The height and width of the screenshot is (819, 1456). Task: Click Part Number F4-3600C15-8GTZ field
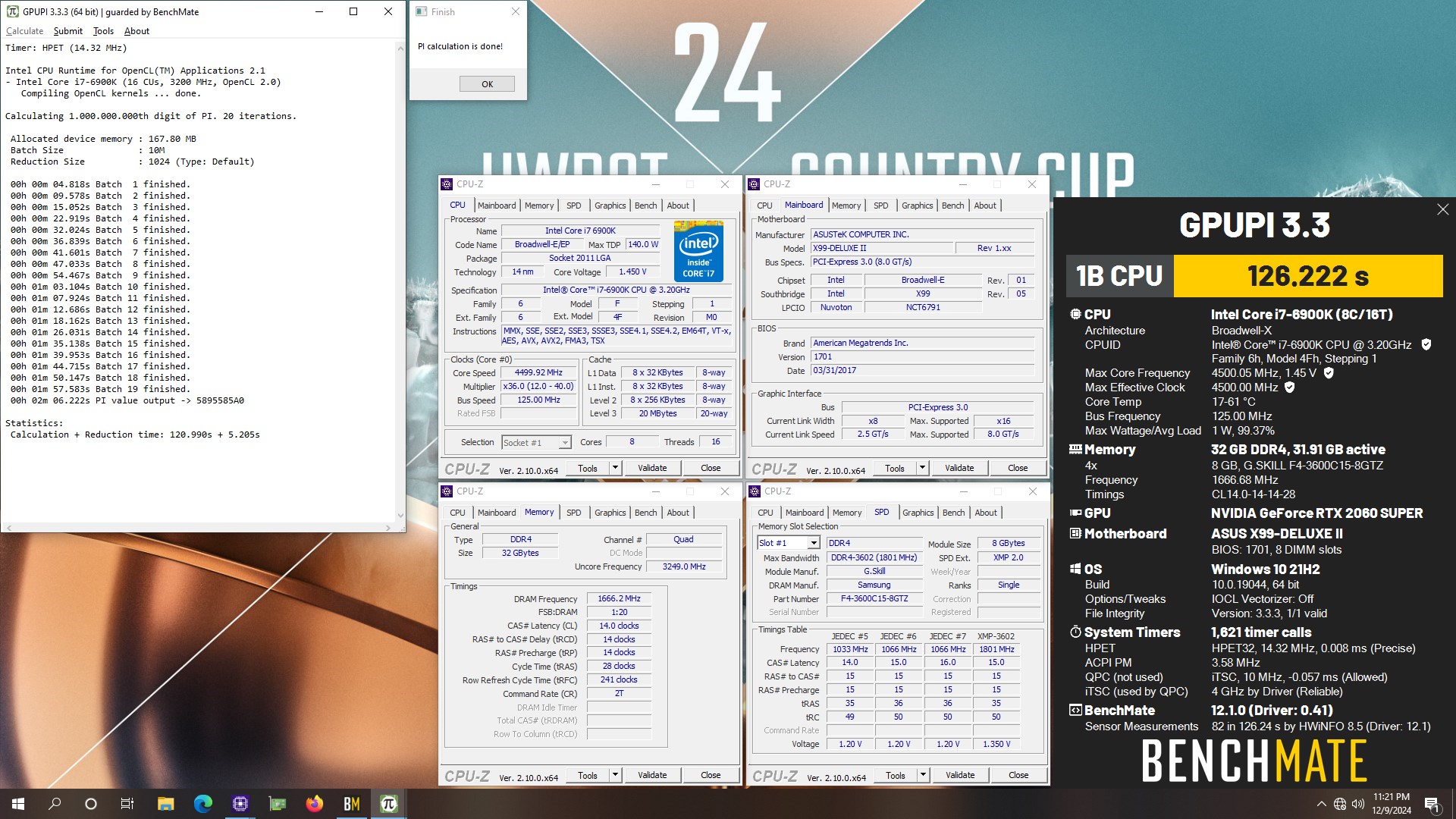[874, 599]
